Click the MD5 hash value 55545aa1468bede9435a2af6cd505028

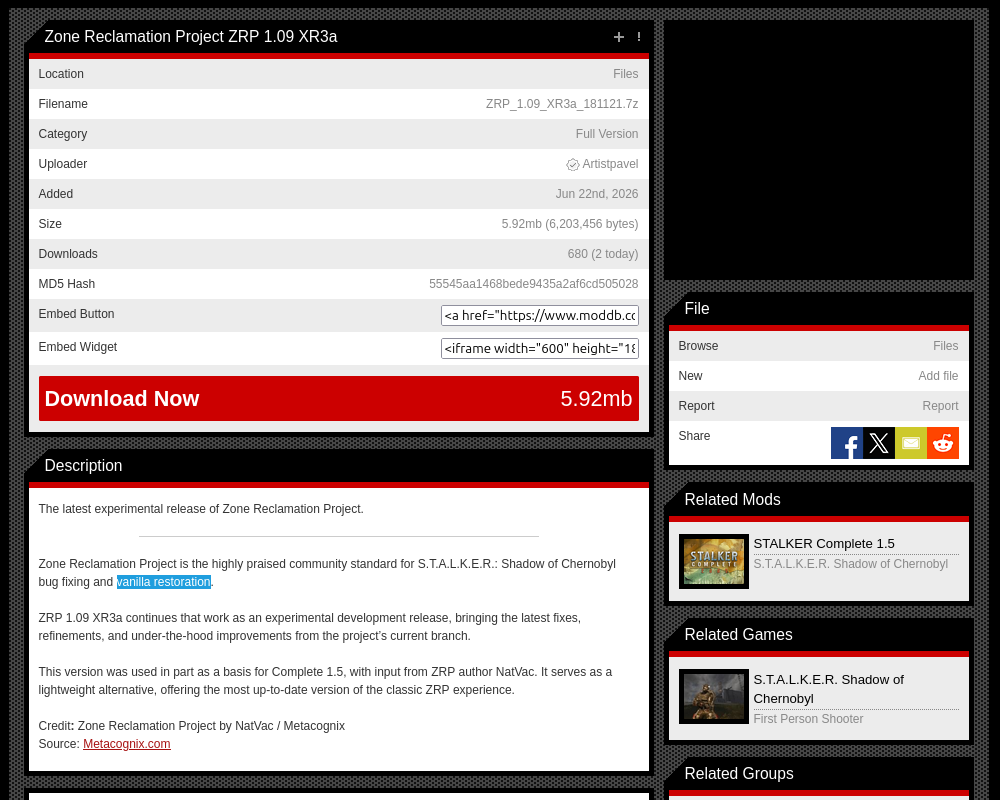pyautogui.click(x=533, y=284)
